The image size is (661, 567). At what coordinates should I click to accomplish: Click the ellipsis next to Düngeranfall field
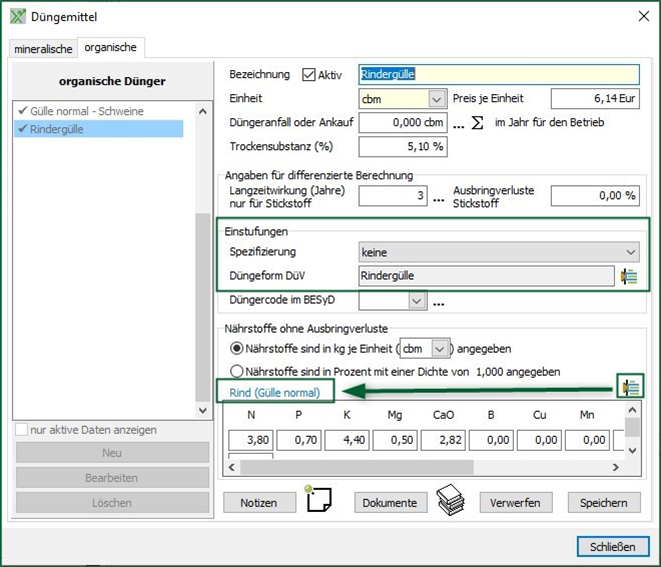(458, 125)
